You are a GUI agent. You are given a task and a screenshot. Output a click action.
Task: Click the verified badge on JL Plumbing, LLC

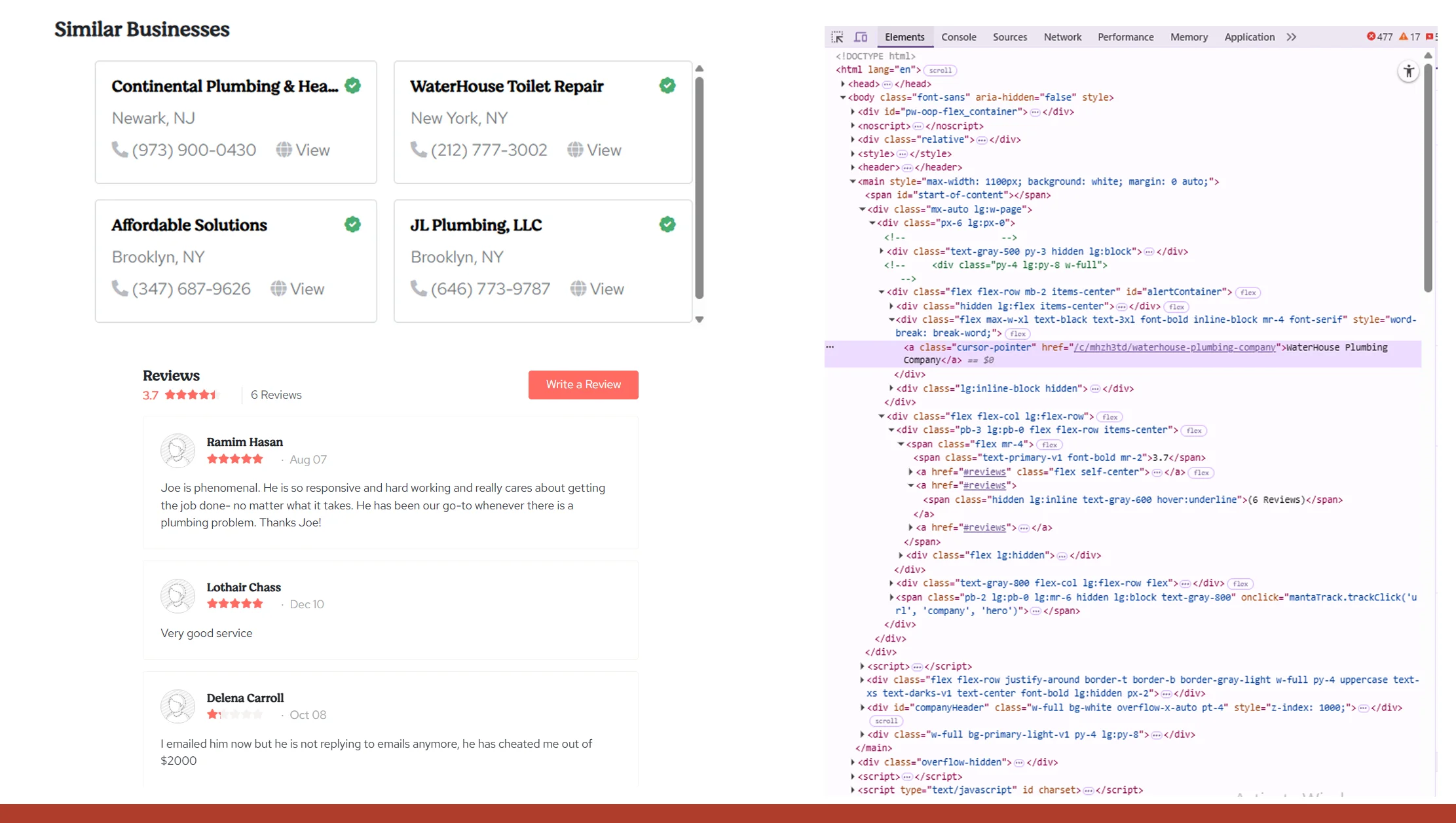[x=667, y=224]
